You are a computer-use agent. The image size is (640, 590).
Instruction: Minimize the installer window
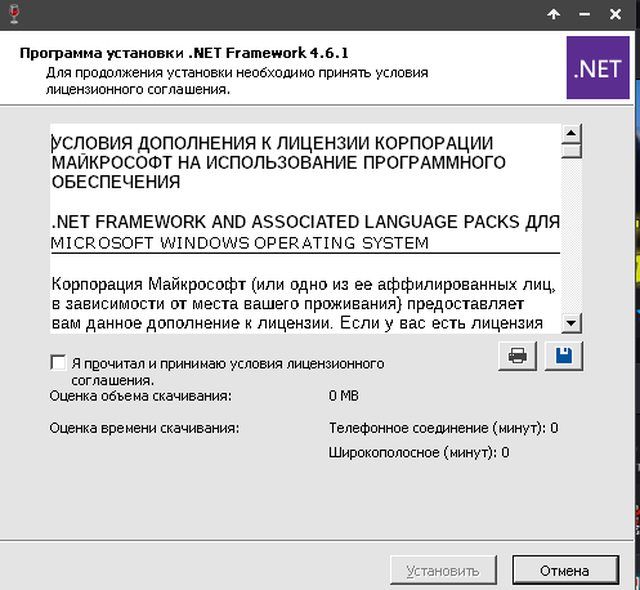point(584,15)
